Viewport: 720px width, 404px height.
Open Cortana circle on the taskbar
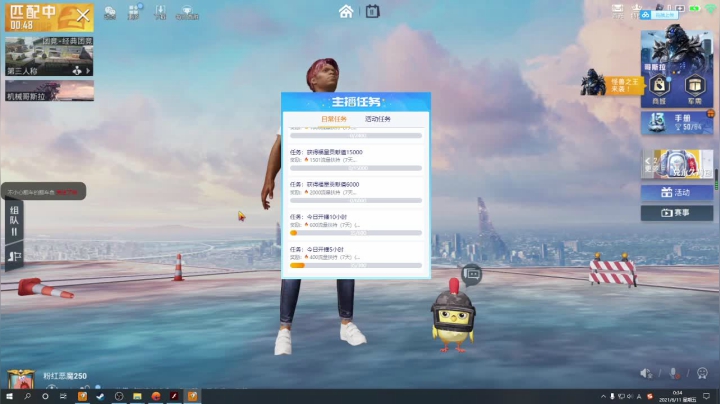(45, 396)
